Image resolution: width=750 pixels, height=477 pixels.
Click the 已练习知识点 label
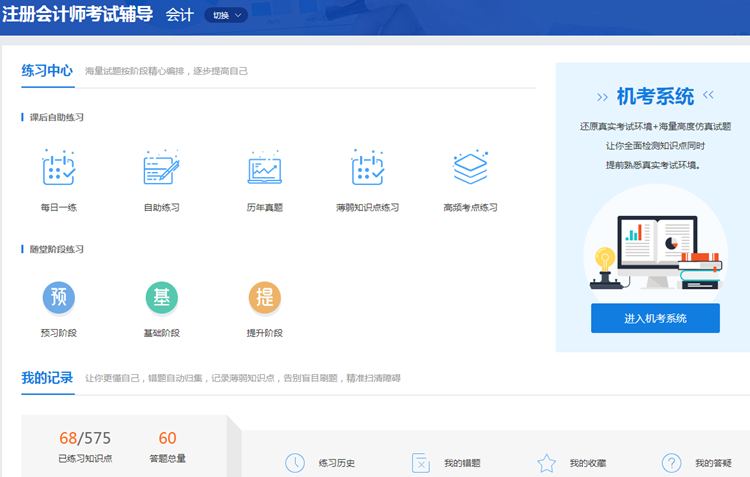click(x=85, y=458)
